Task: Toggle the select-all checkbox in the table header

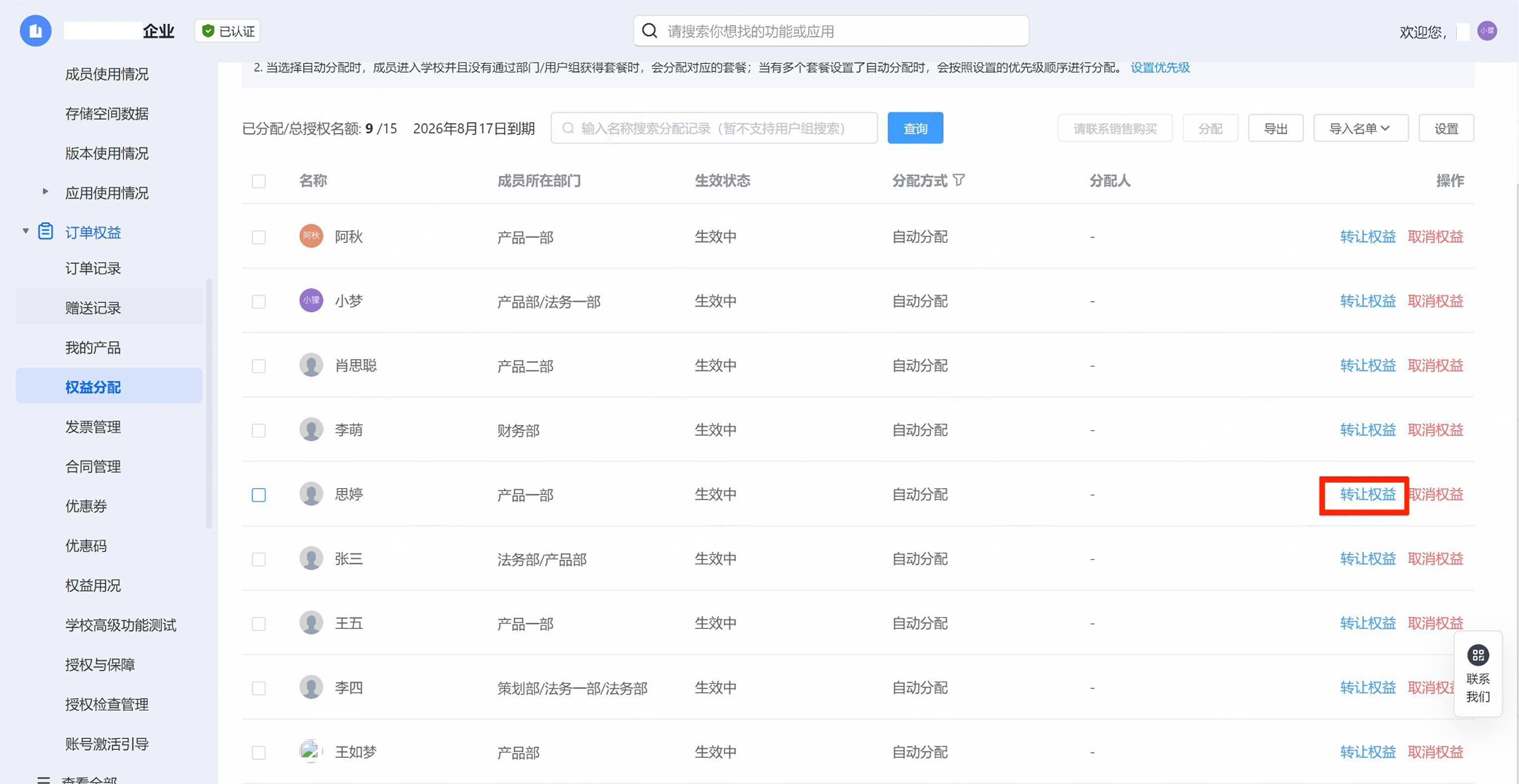Action: point(258,181)
